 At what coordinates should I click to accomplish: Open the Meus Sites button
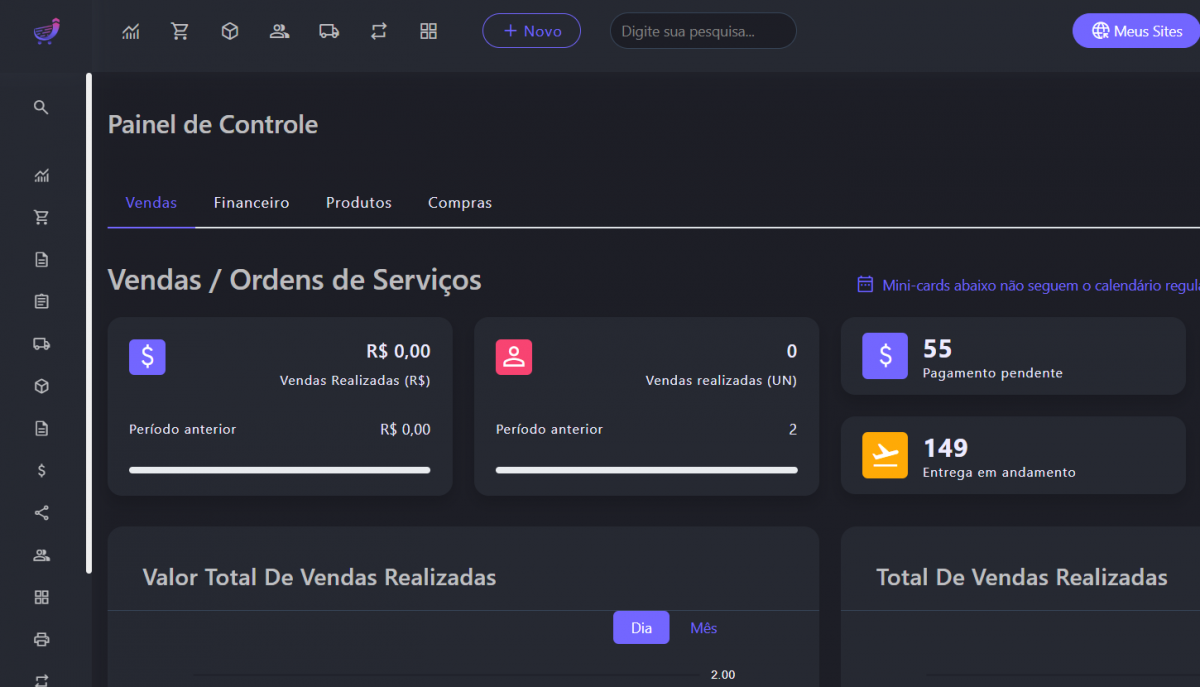click(x=1137, y=31)
